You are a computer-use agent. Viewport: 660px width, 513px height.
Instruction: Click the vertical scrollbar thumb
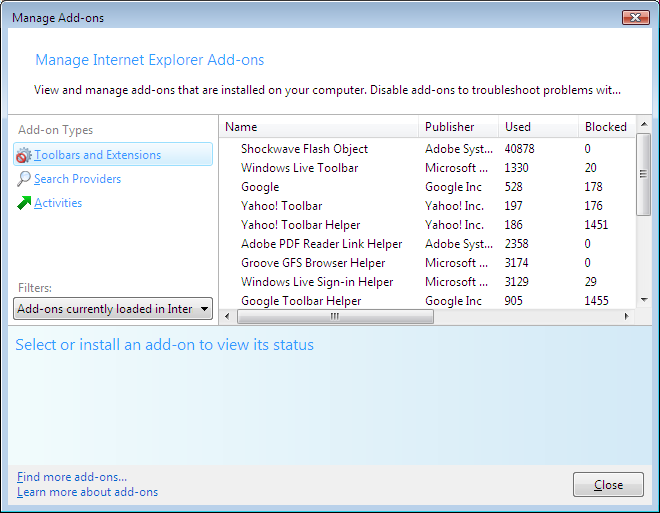[x=644, y=174]
